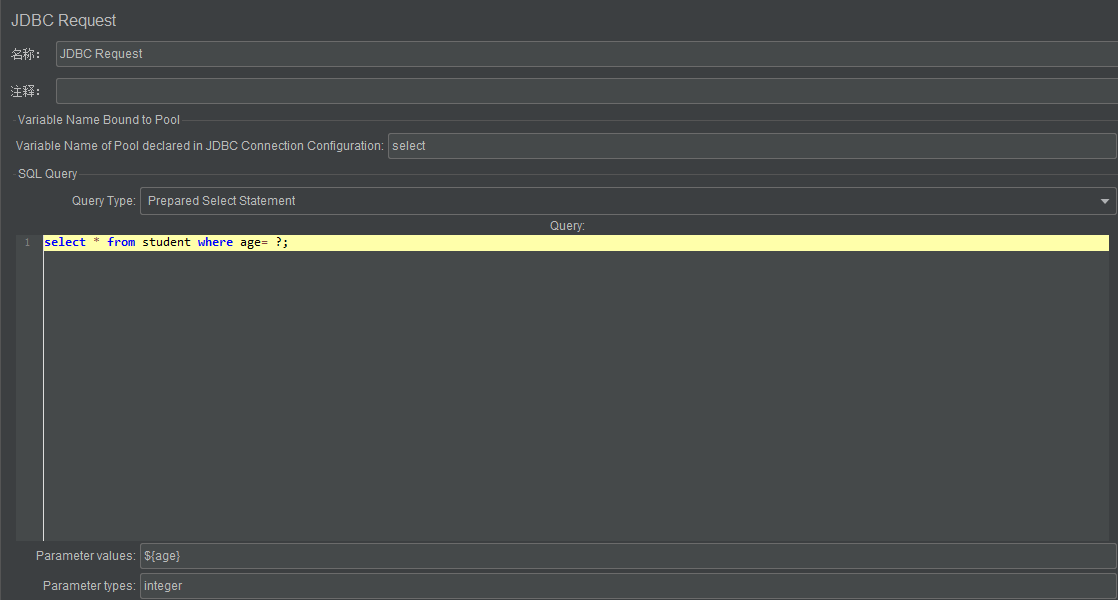The height and width of the screenshot is (600, 1118).
Task: Click line number 1 in the query gutter
Action: coord(28,243)
